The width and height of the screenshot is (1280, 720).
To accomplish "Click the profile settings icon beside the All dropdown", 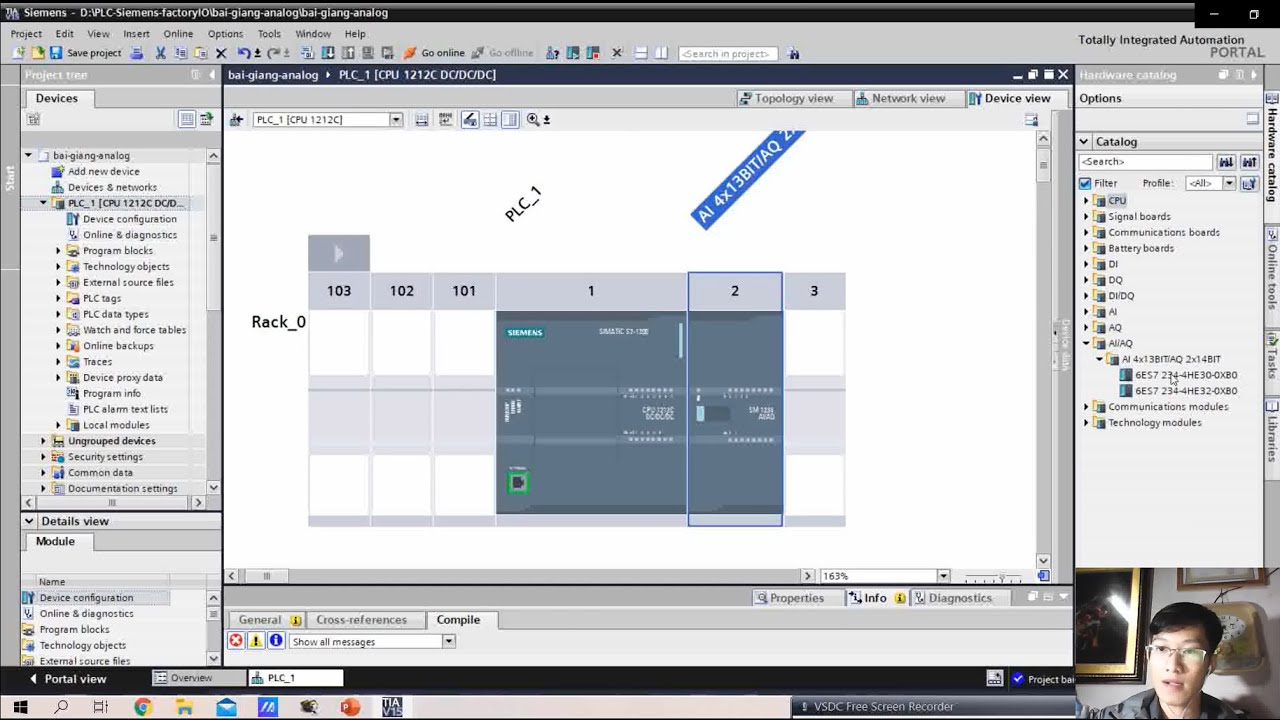I will pyautogui.click(x=1249, y=184).
